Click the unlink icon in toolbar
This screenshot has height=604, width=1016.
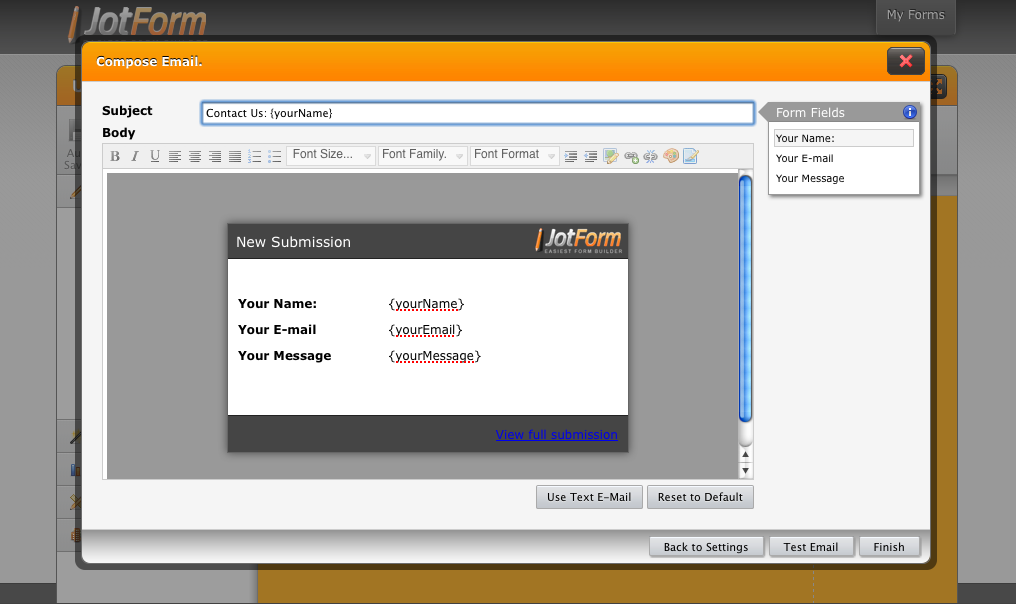pos(651,156)
